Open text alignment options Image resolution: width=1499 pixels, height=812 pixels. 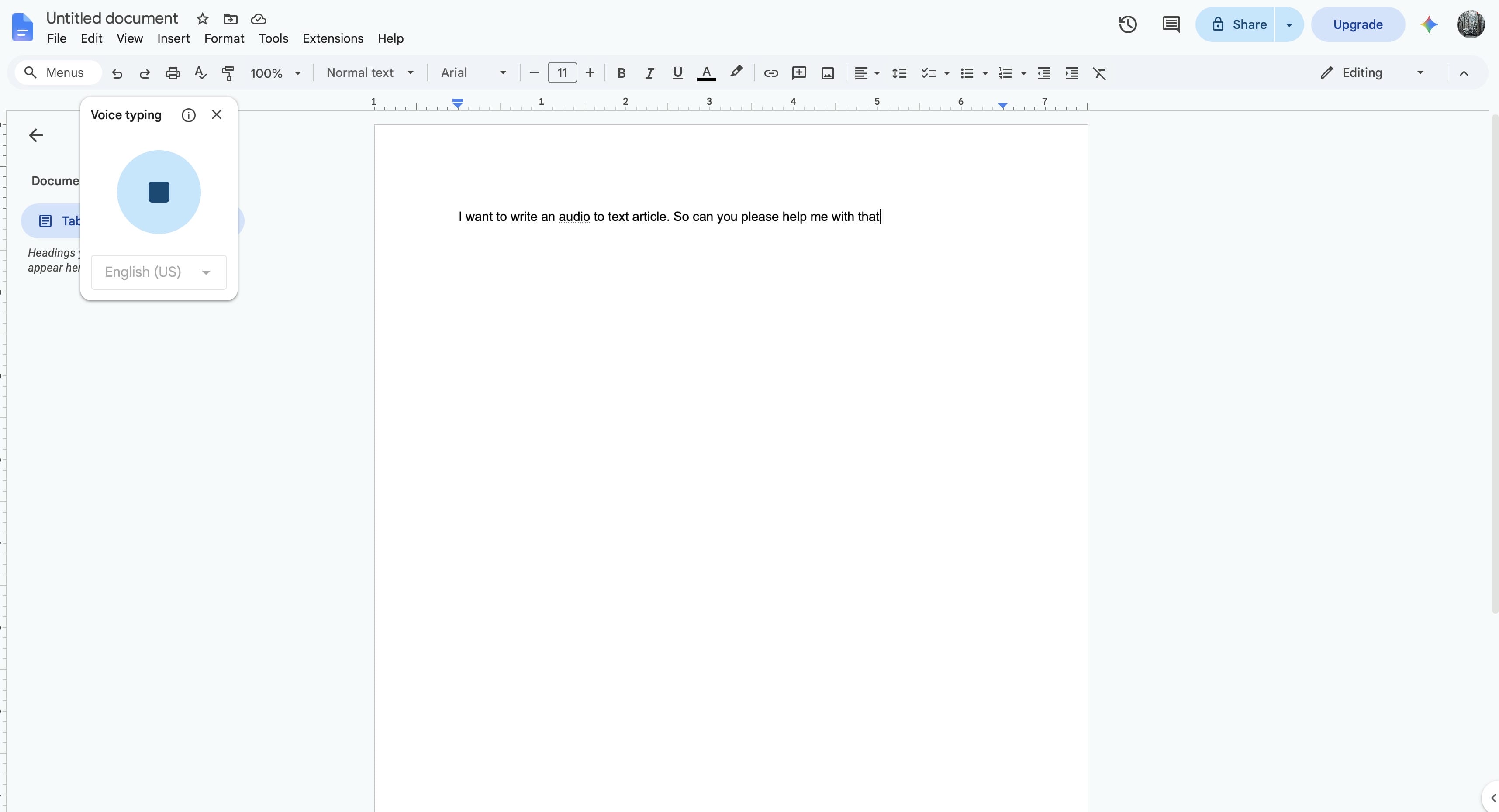(x=867, y=73)
